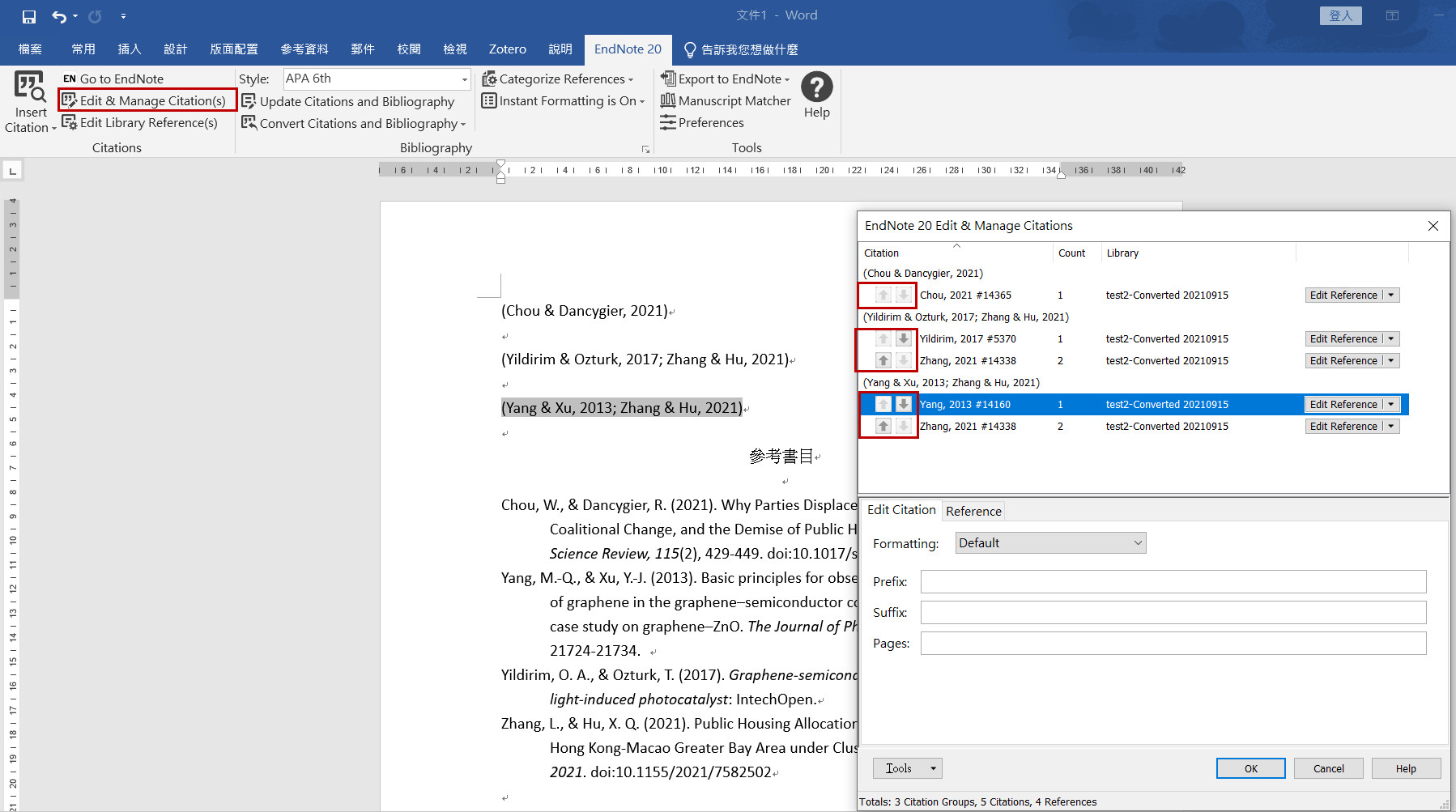Open Edit Reference dropdown arrow for Yildirim, 2017
Screen dimensions: 1456x812
1391,338
